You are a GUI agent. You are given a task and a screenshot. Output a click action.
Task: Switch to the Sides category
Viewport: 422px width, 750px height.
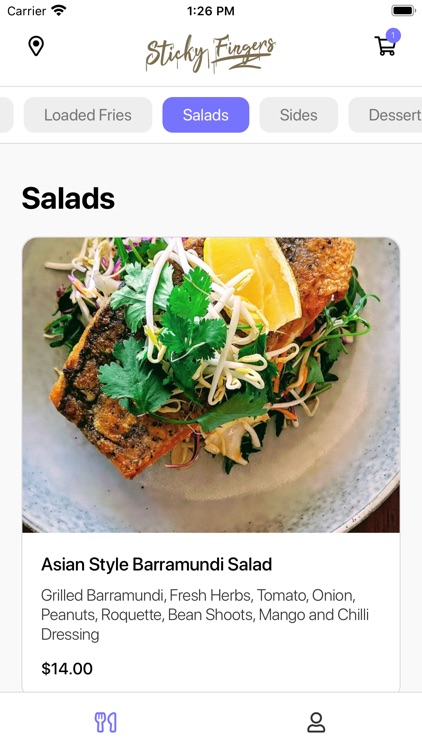coord(299,115)
